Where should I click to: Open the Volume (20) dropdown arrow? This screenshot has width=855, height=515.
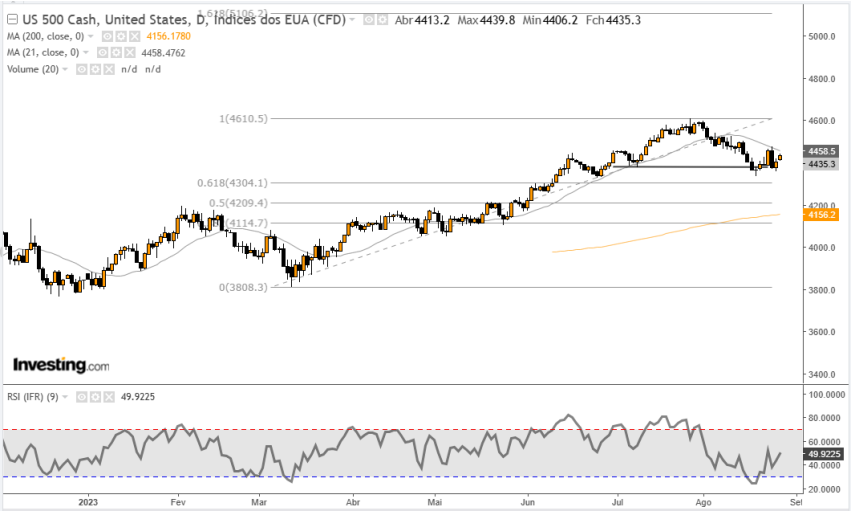click(x=67, y=69)
